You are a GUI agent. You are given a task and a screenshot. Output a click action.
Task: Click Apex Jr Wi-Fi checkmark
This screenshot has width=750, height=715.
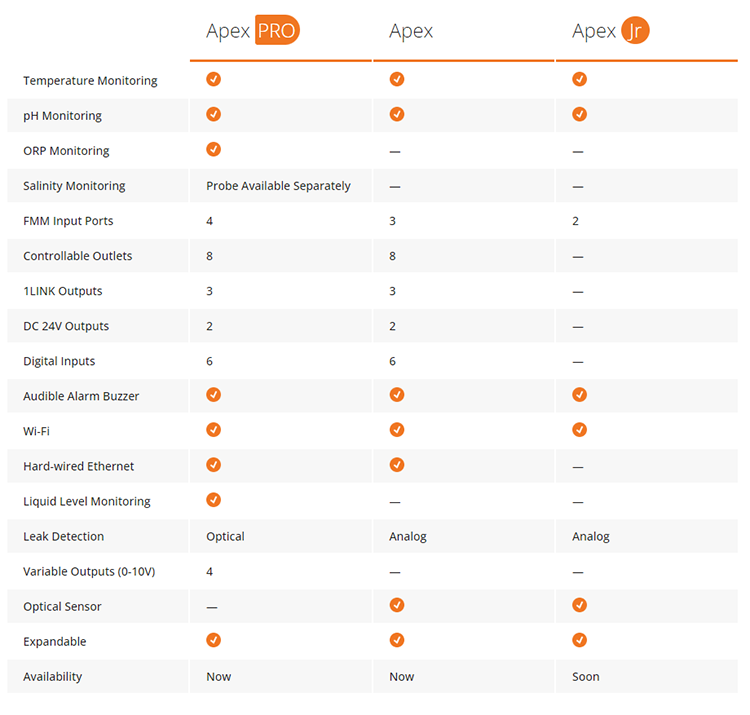coord(579,429)
